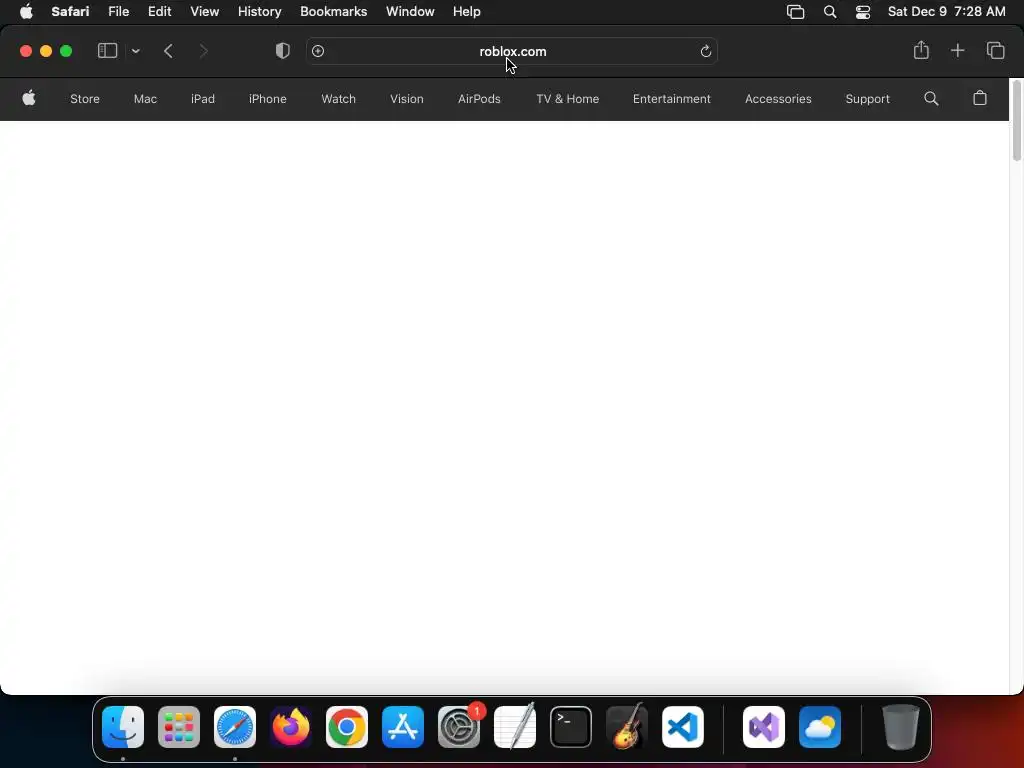Open the Window menu
The height and width of the screenshot is (768, 1024).
click(x=410, y=12)
